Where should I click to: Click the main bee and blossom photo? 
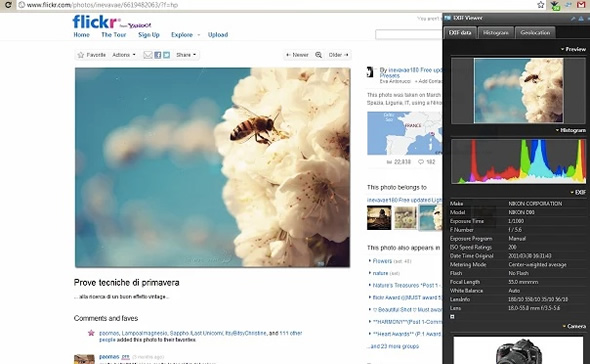point(212,167)
